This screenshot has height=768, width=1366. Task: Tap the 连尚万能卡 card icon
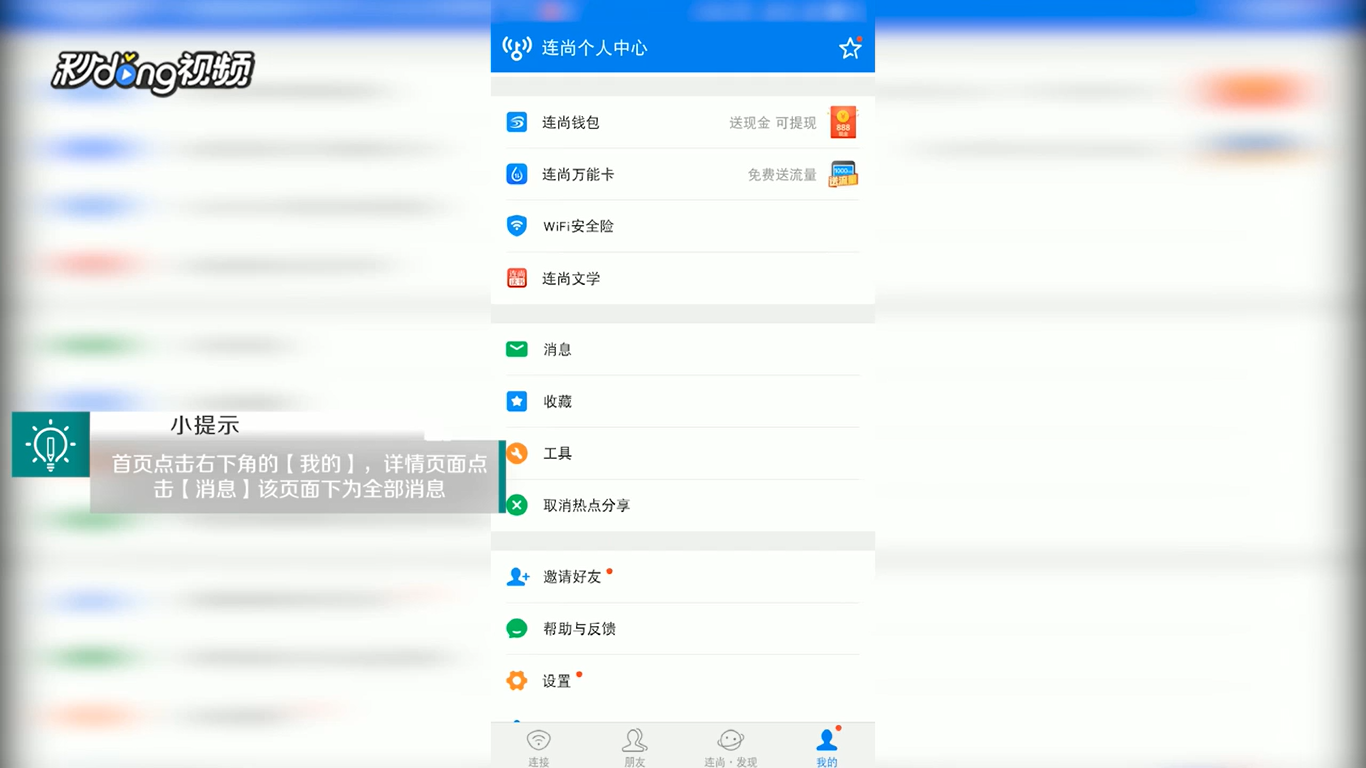(516, 174)
